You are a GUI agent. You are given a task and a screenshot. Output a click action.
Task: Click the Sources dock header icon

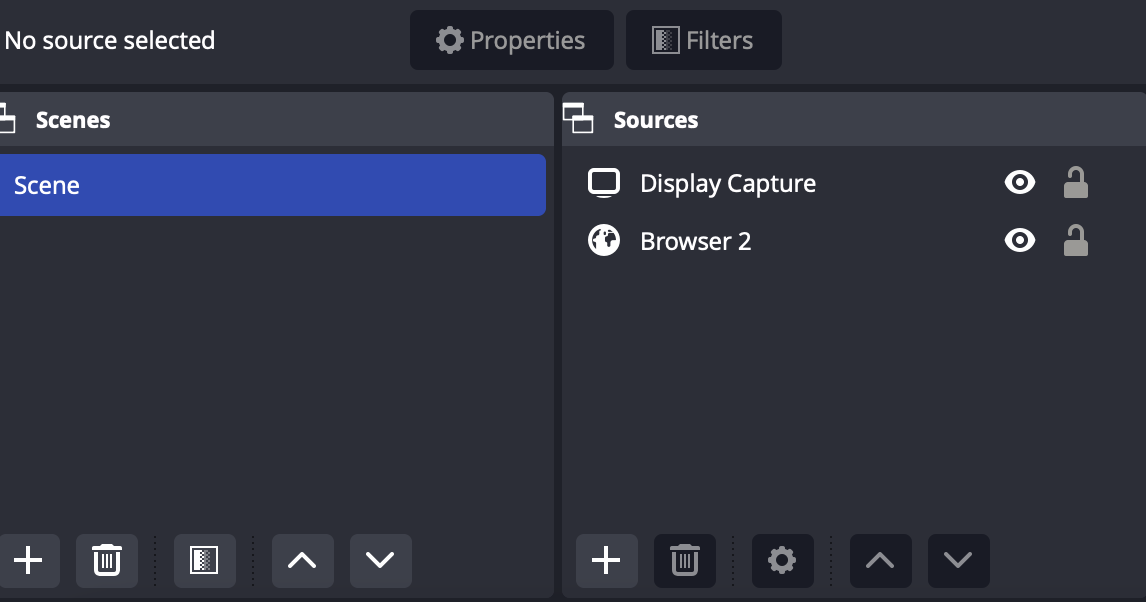coord(579,119)
